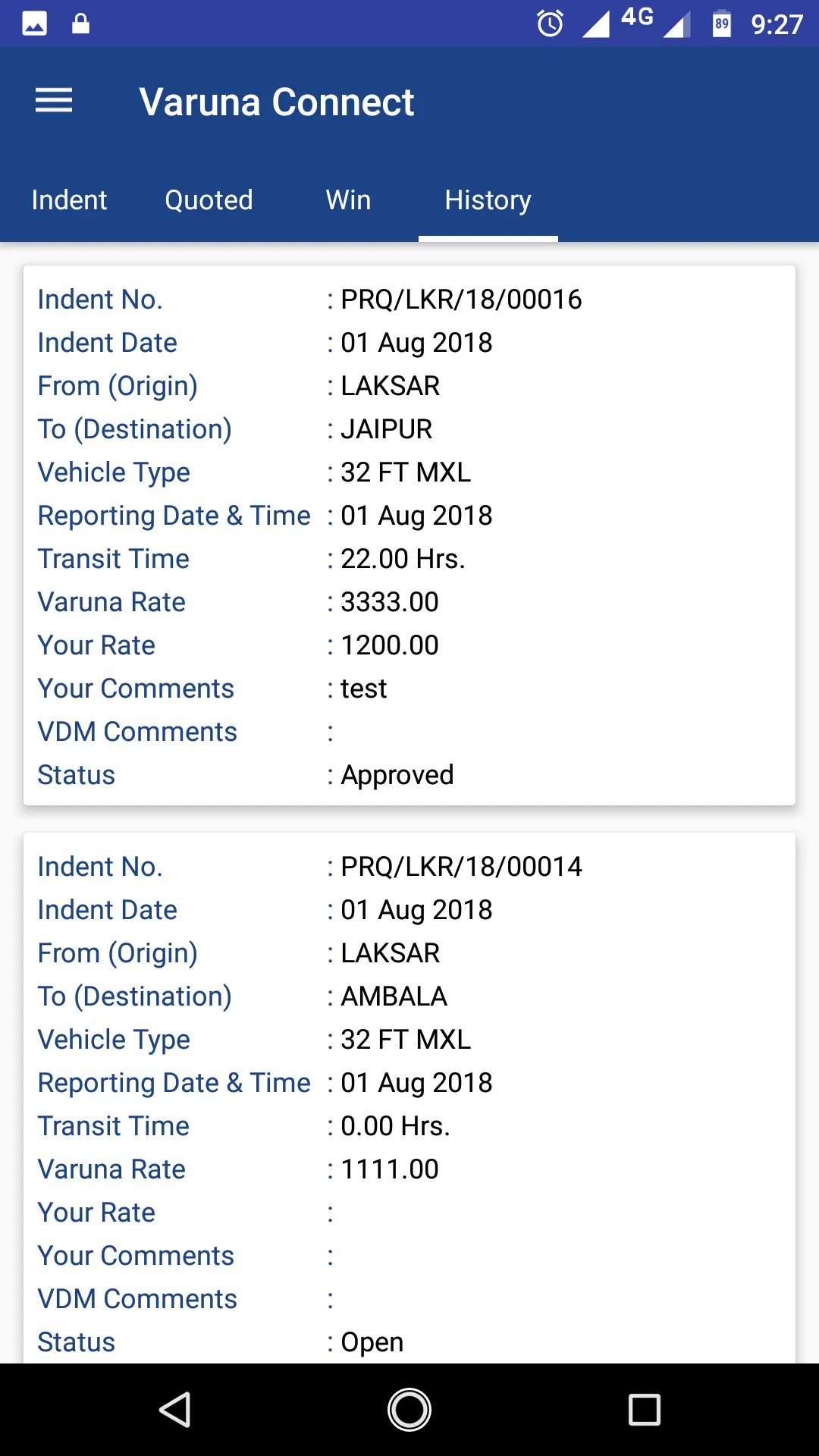The width and height of the screenshot is (819, 1456).
Task: Tap the battery indicator icon
Action: 722,24
